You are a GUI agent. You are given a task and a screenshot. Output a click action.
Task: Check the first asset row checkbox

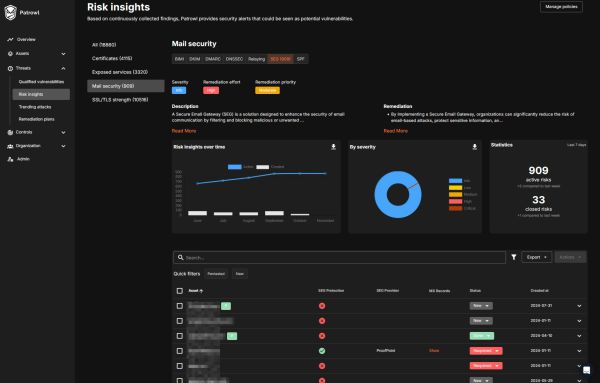click(179, 306)
